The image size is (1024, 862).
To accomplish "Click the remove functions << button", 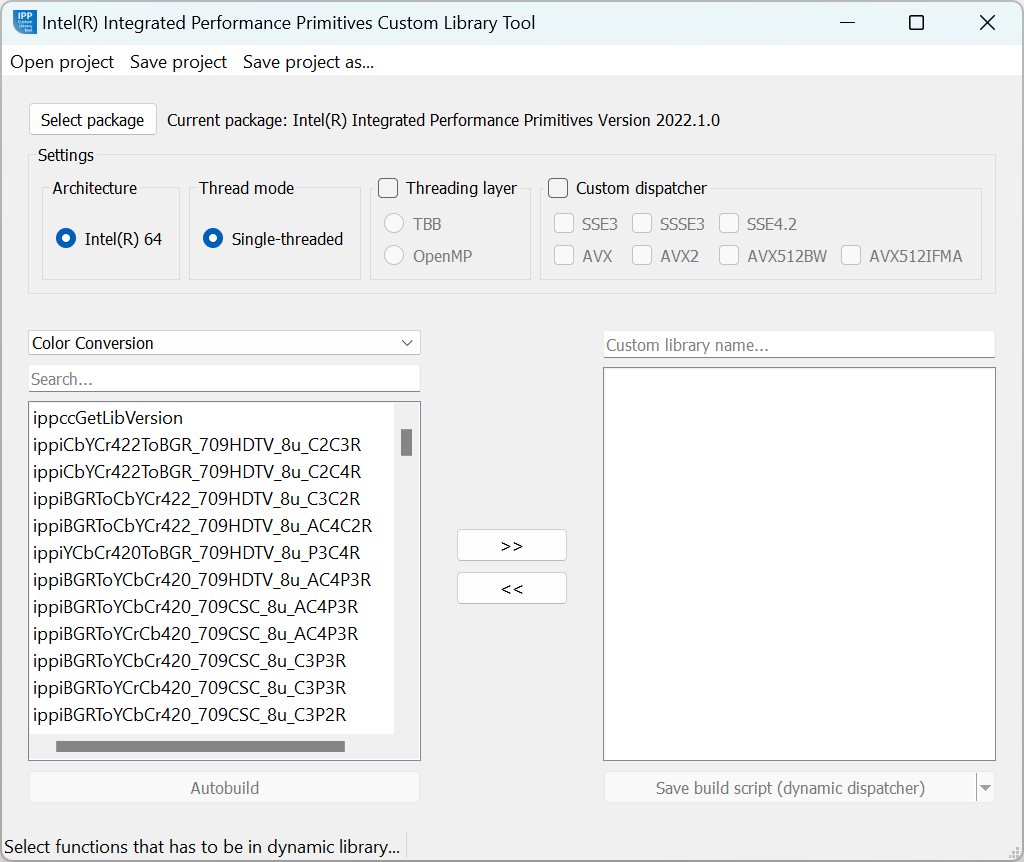I will pyautogui.click(x=512, y=589).
